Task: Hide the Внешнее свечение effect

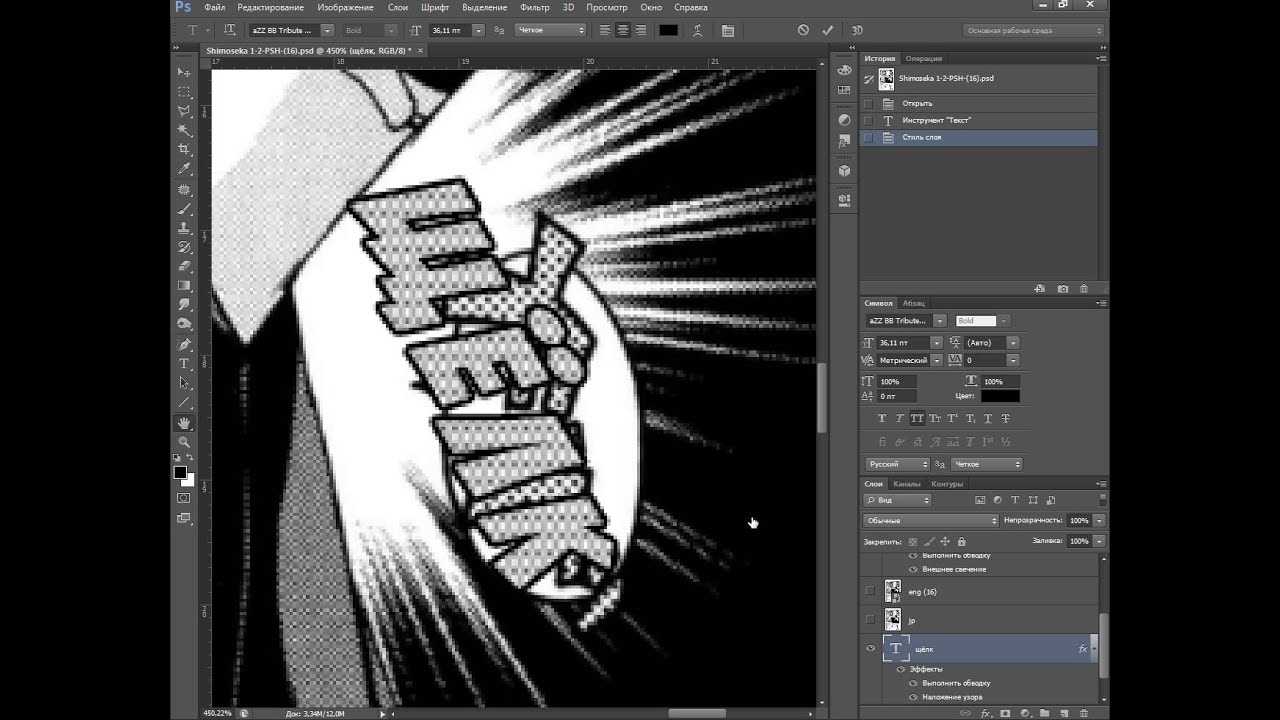Action: [x=913, y=569]
